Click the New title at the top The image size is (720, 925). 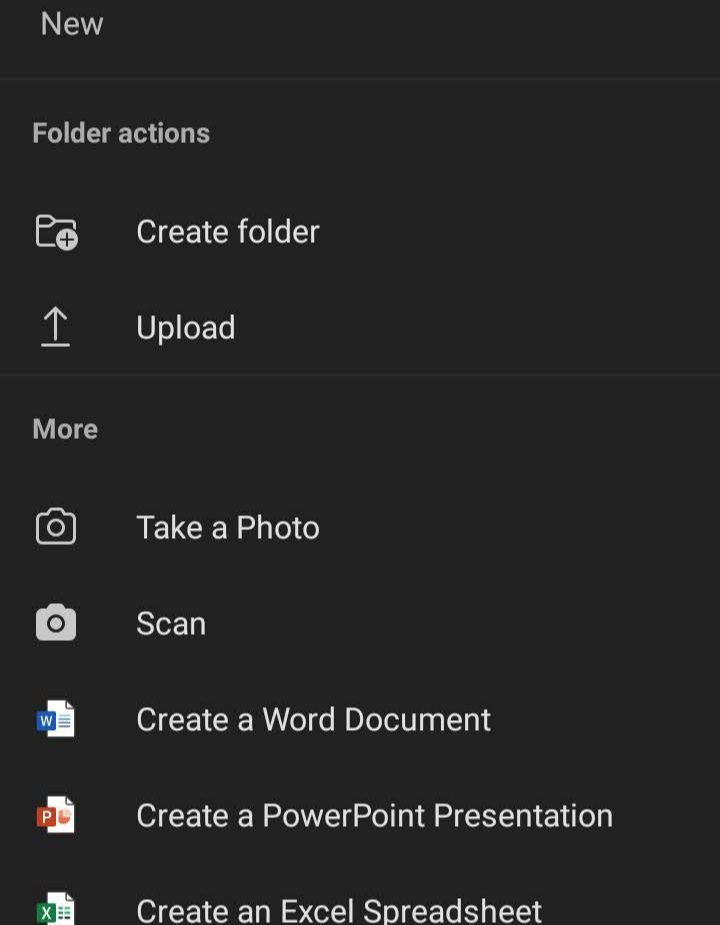[72, 24]
